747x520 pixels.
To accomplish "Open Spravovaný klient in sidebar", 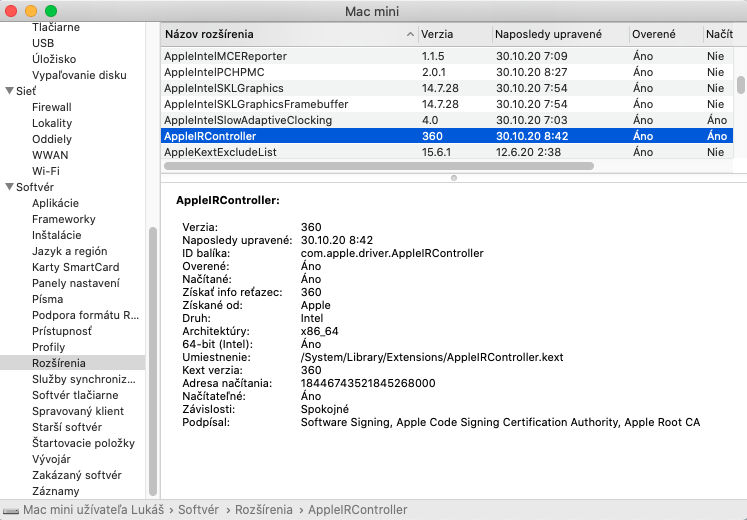I will click(78, 411).
